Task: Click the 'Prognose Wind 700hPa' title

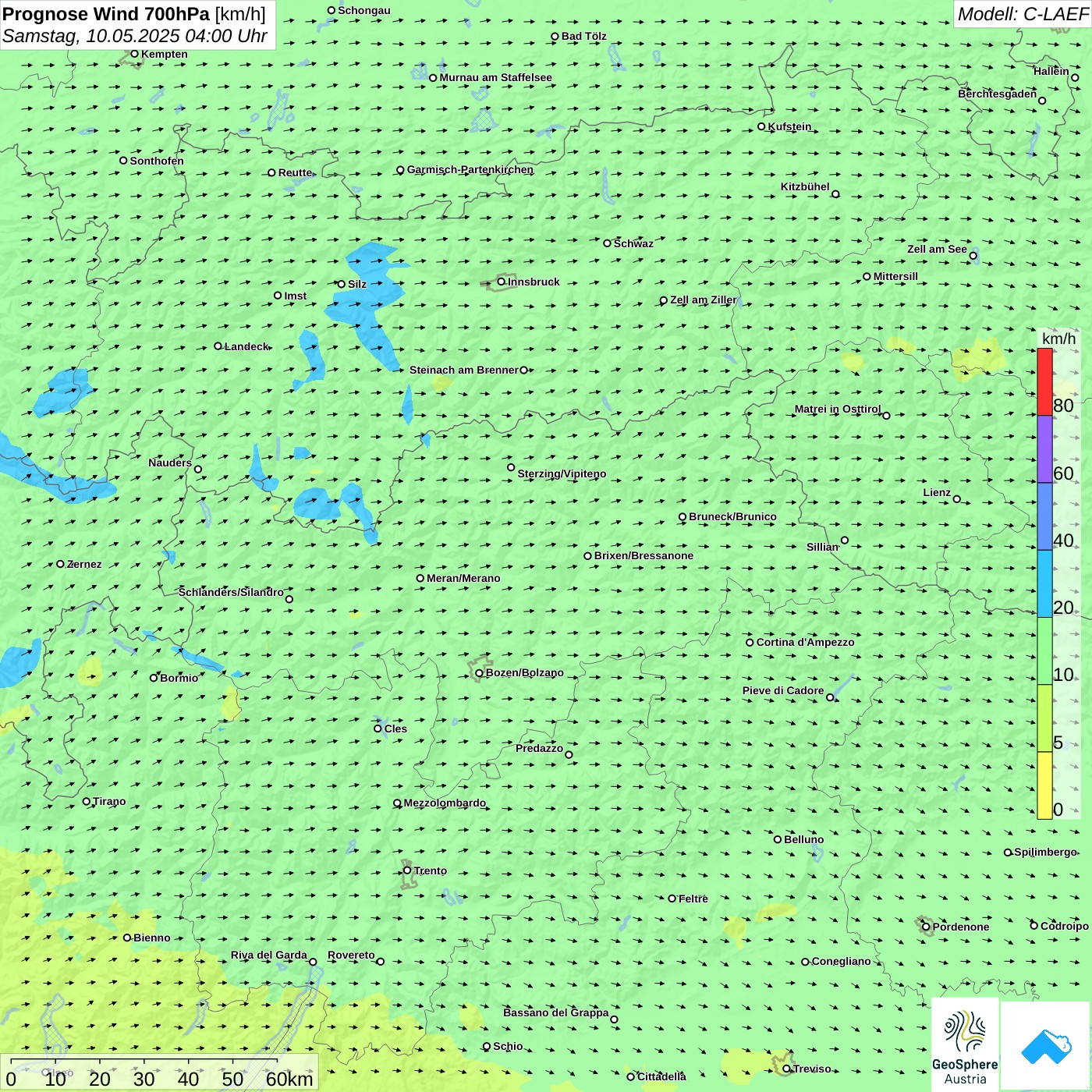Action: (107, 14)
